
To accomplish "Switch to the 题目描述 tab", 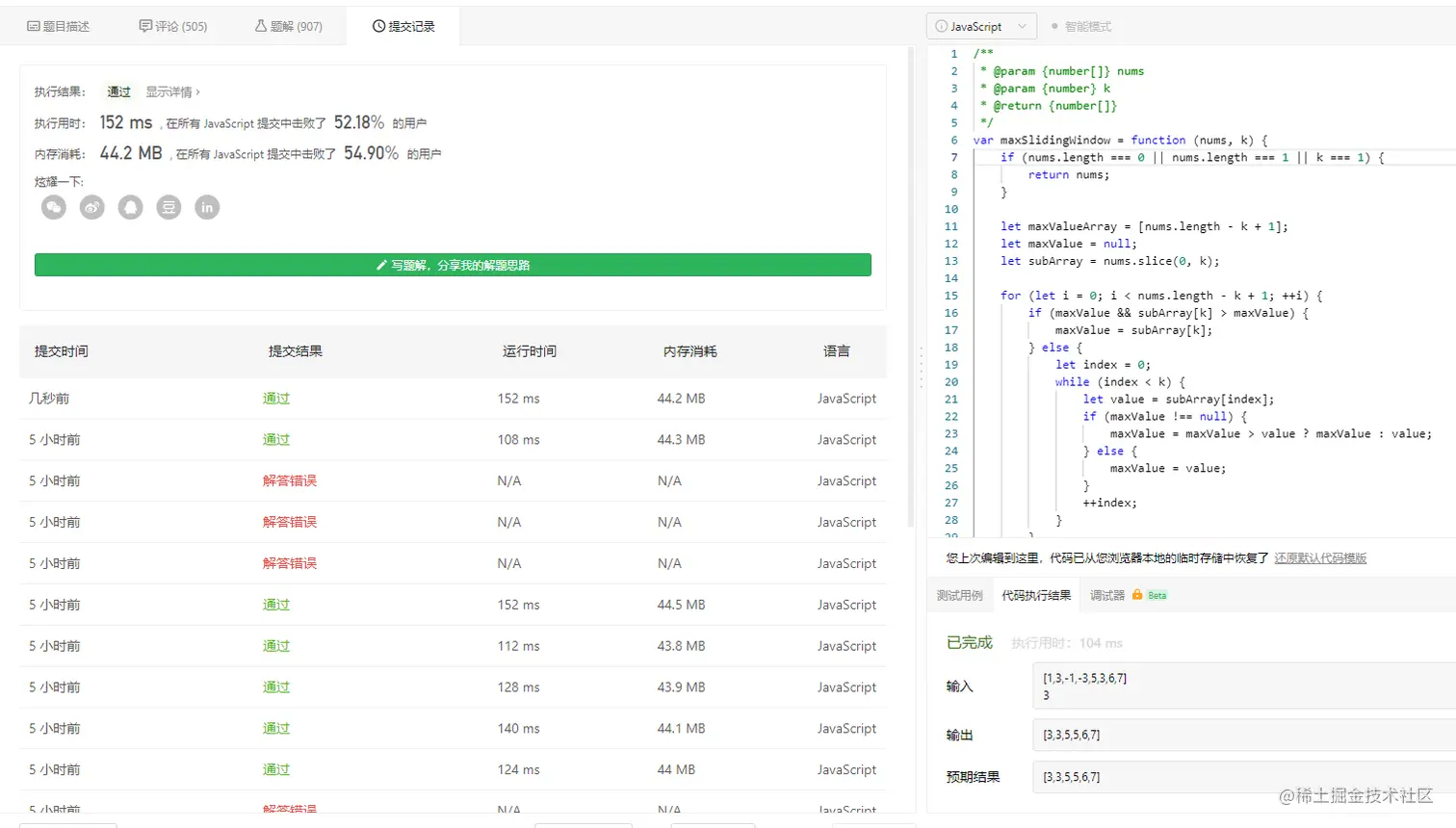I will (59, 26).
